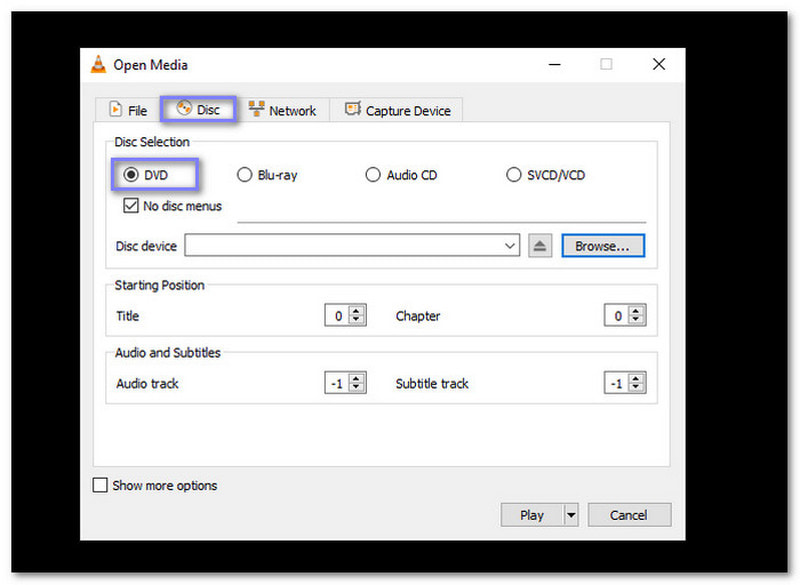Enable Show more options checkbox
800x585 pixels.
tap(100, 485)
